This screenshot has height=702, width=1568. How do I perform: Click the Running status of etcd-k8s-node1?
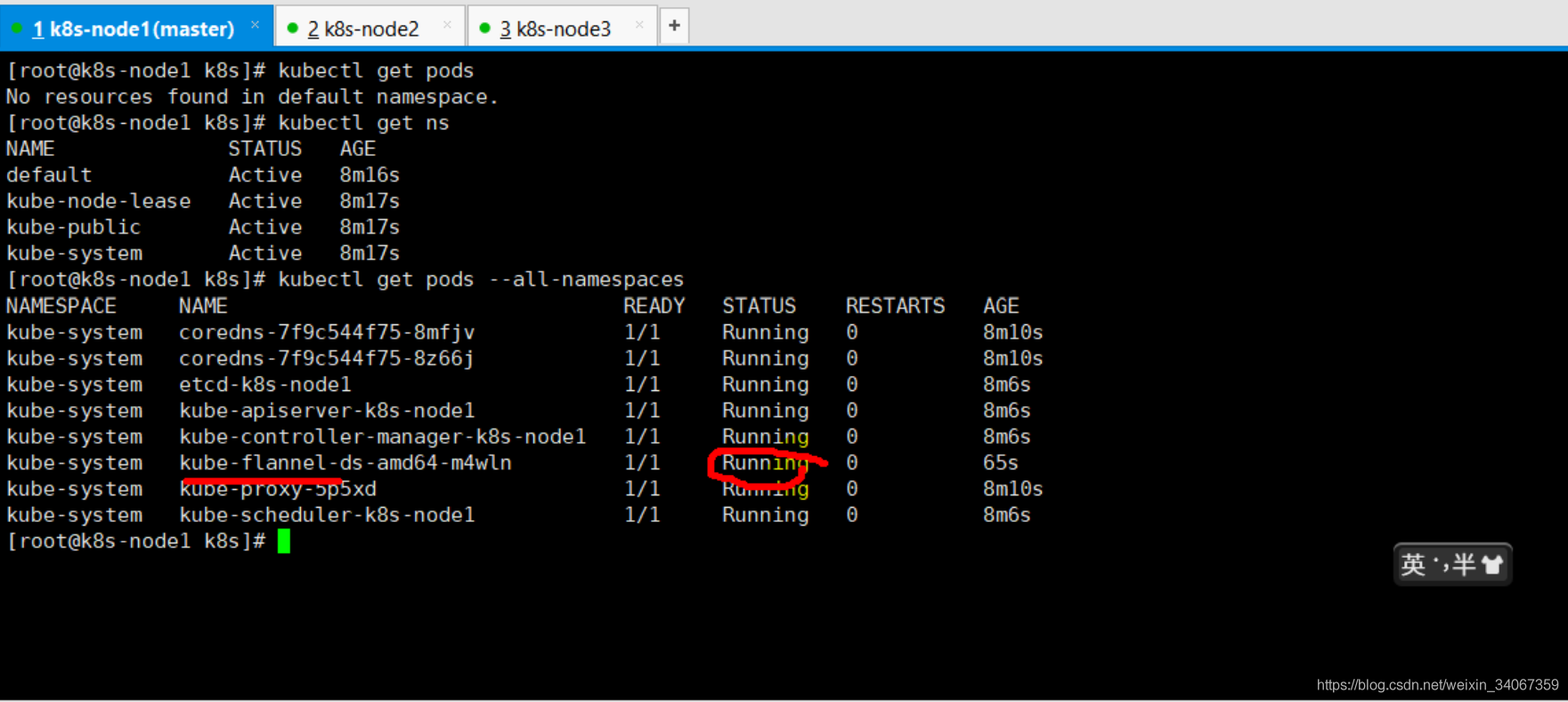coord(766,384)
